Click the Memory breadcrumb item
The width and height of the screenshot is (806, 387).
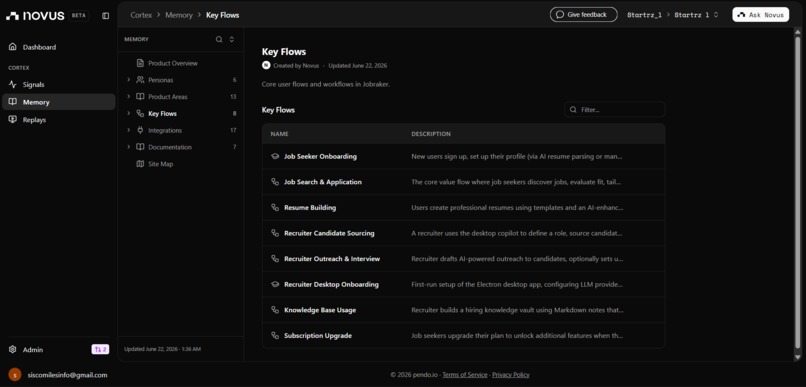pos(179,15)
